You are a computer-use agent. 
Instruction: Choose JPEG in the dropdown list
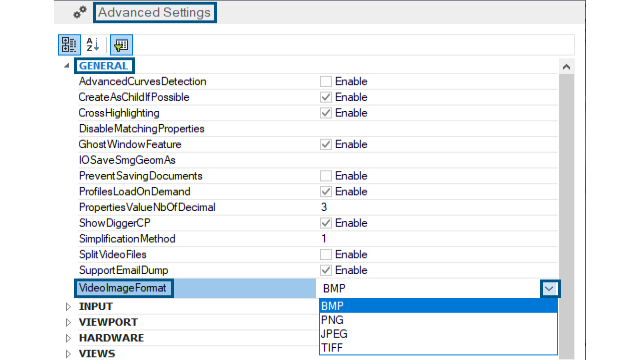438,334
